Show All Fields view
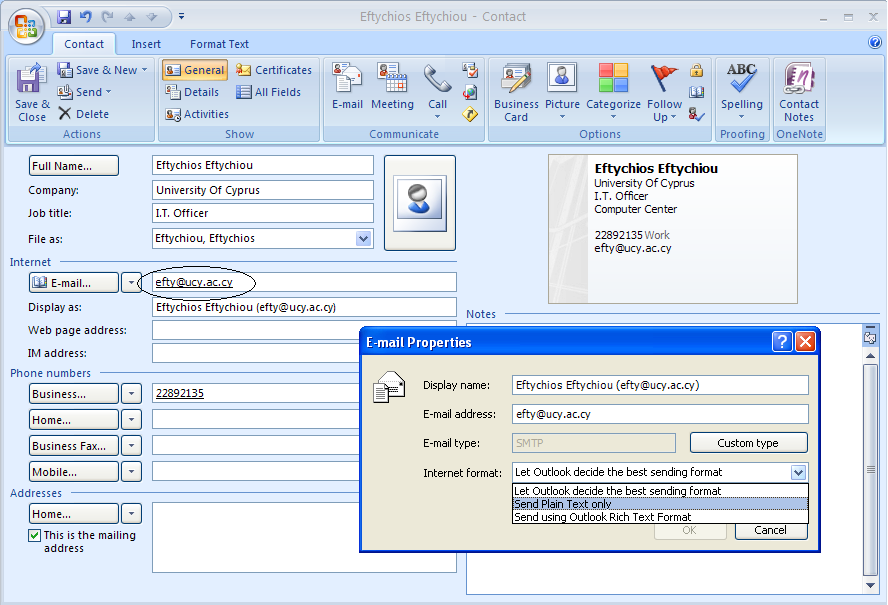 coord(268,92)
